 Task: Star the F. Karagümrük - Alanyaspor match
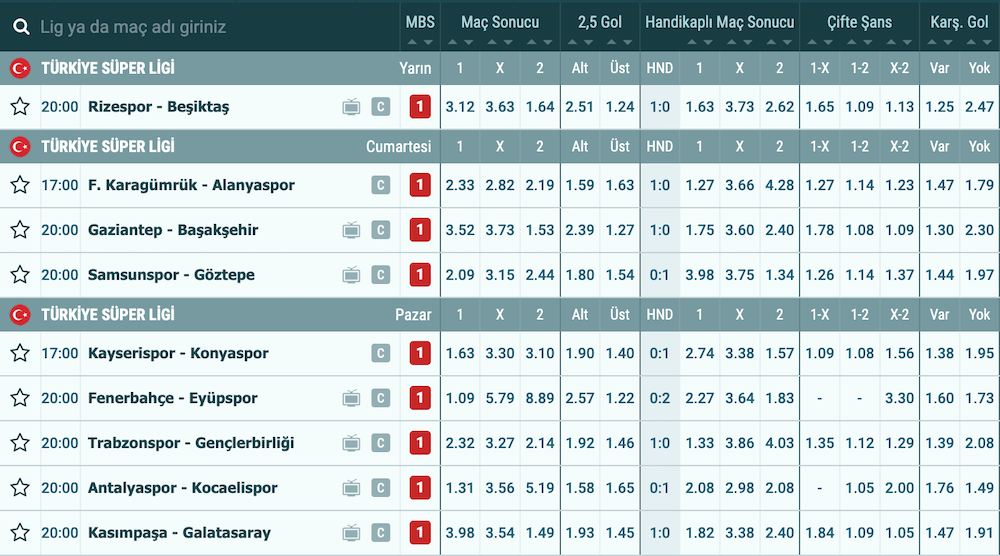point(20,185)
